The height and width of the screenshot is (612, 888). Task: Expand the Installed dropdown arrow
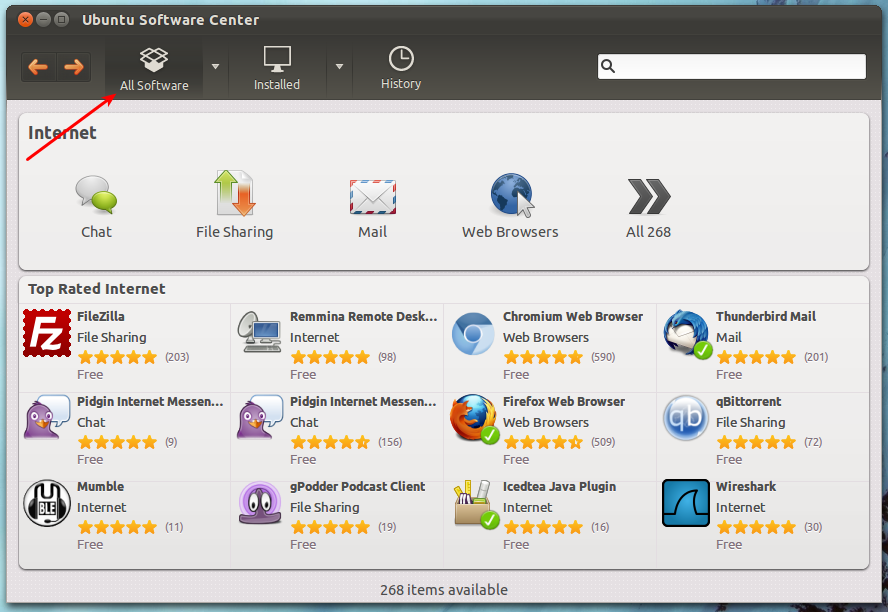click(339, 67)
